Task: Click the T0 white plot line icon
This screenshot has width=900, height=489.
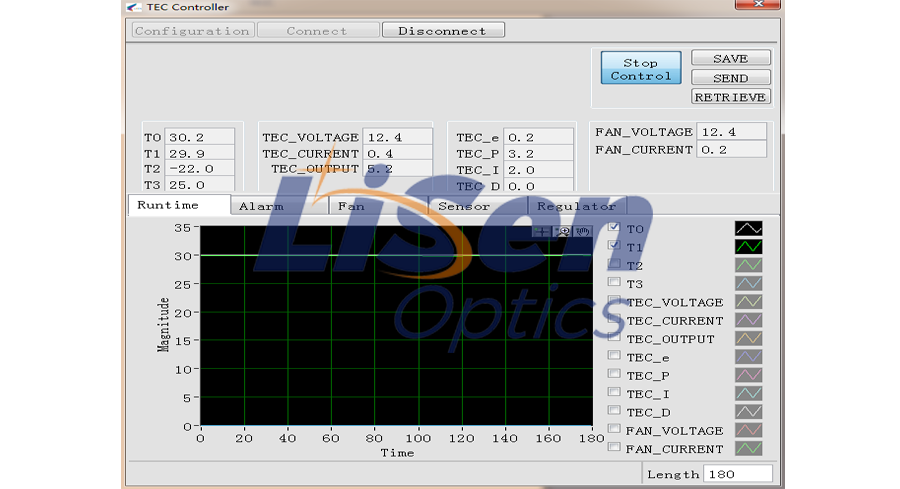Action: [750, 228]
